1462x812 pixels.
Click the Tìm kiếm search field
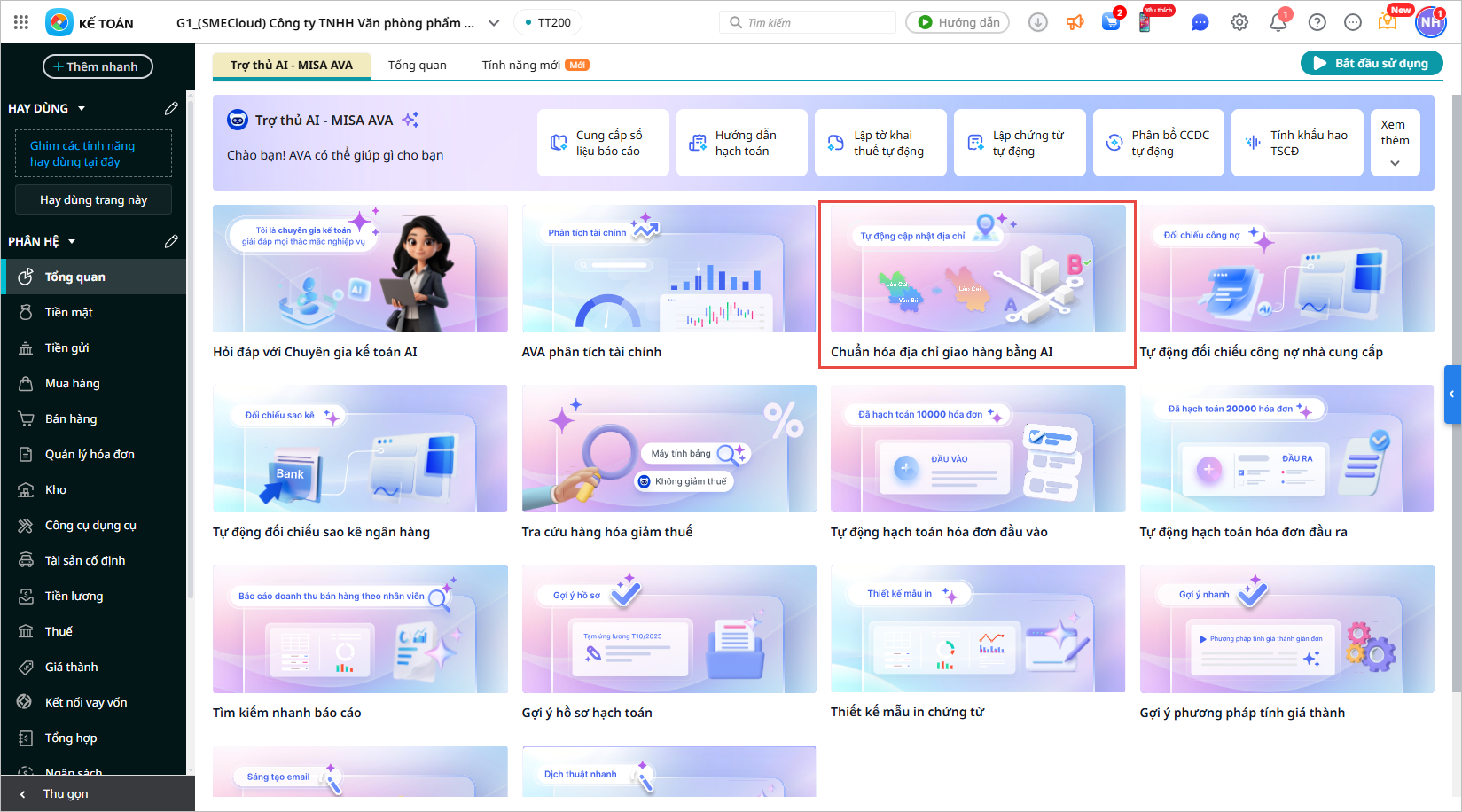[808, 22]
